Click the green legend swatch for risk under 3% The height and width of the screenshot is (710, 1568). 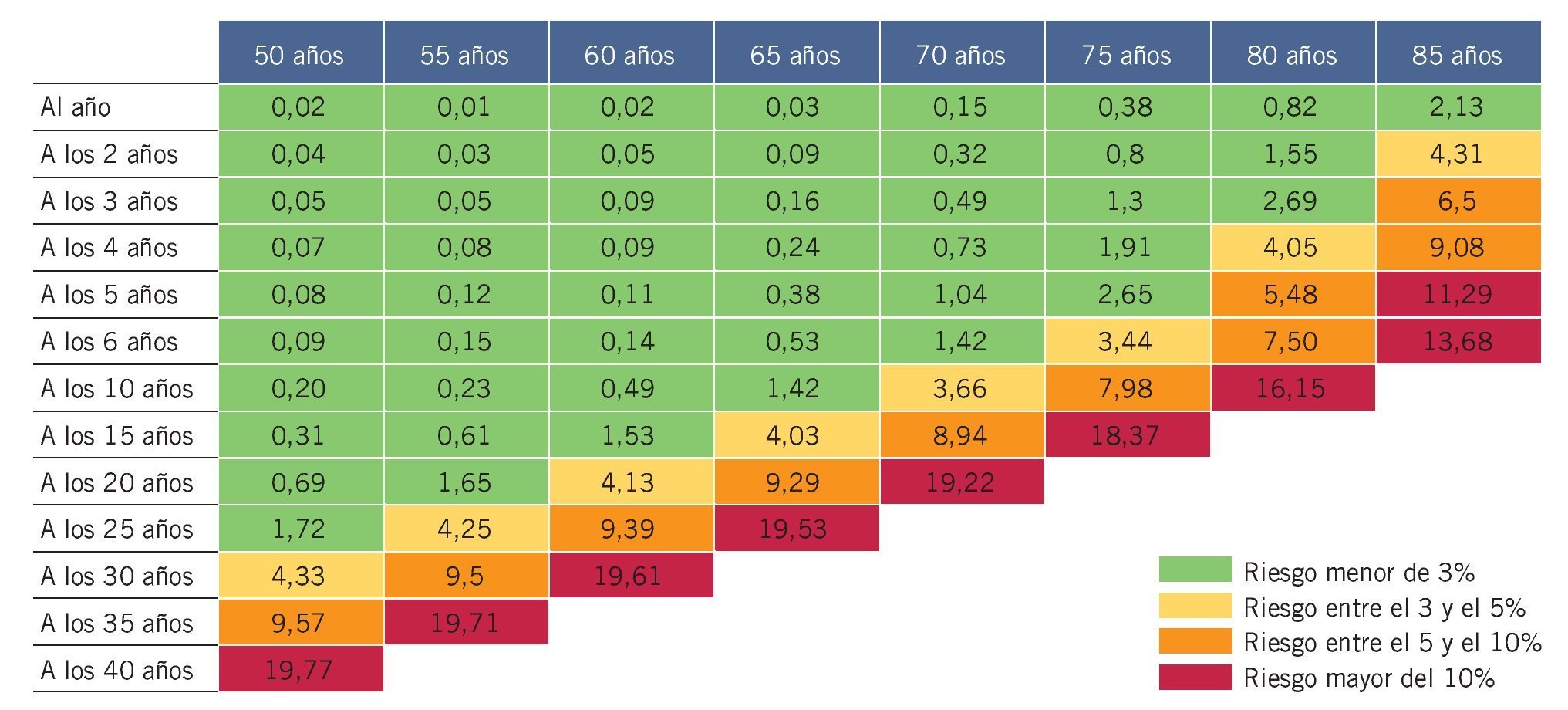pyautogui.click(x=1195, y=570)
